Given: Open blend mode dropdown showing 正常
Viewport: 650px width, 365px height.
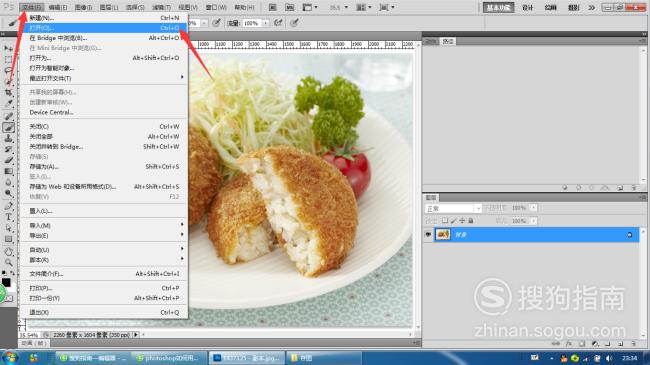Looking at the screenshot, I should (453, 208).
